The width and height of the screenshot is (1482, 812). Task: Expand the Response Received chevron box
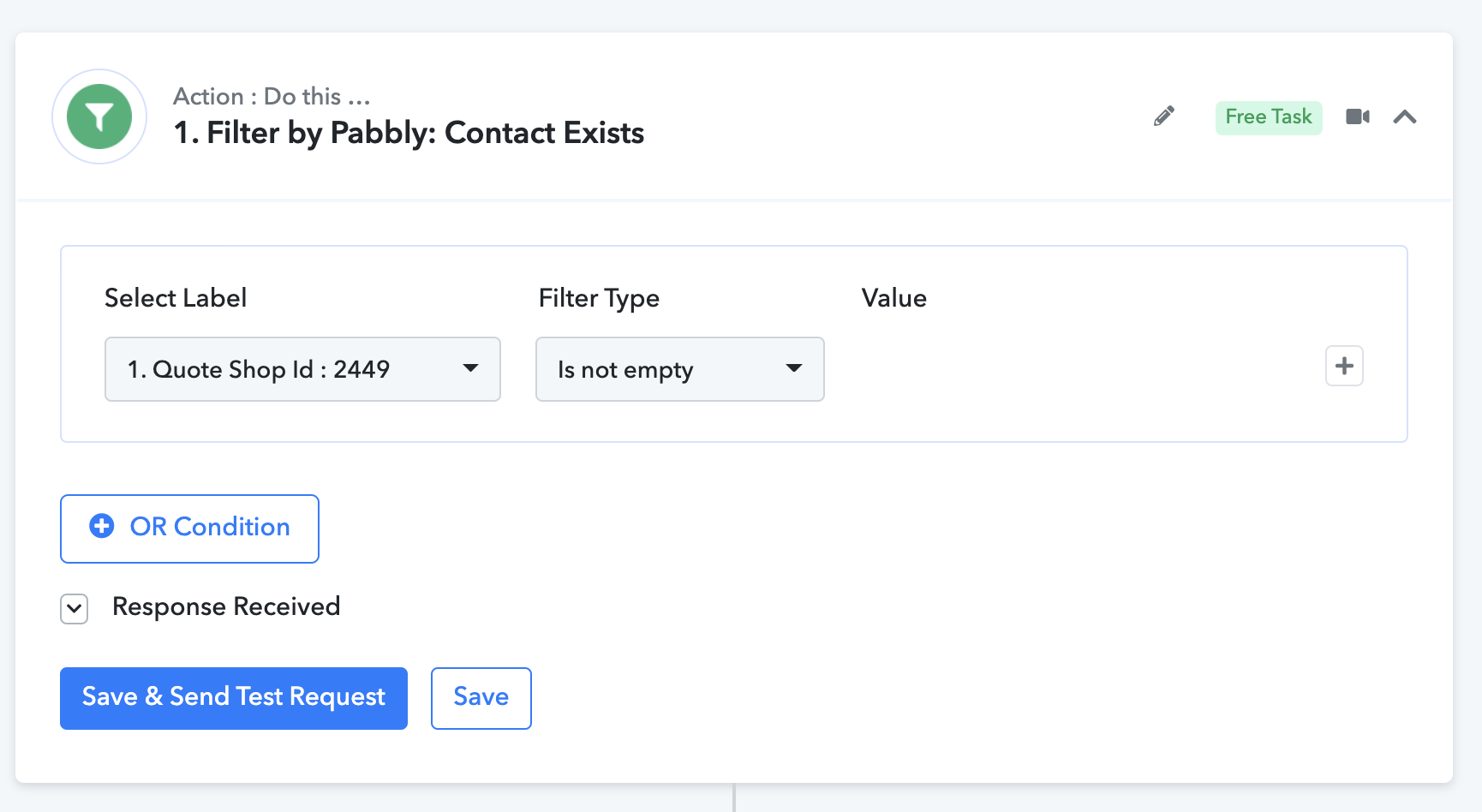click(75, 609)
